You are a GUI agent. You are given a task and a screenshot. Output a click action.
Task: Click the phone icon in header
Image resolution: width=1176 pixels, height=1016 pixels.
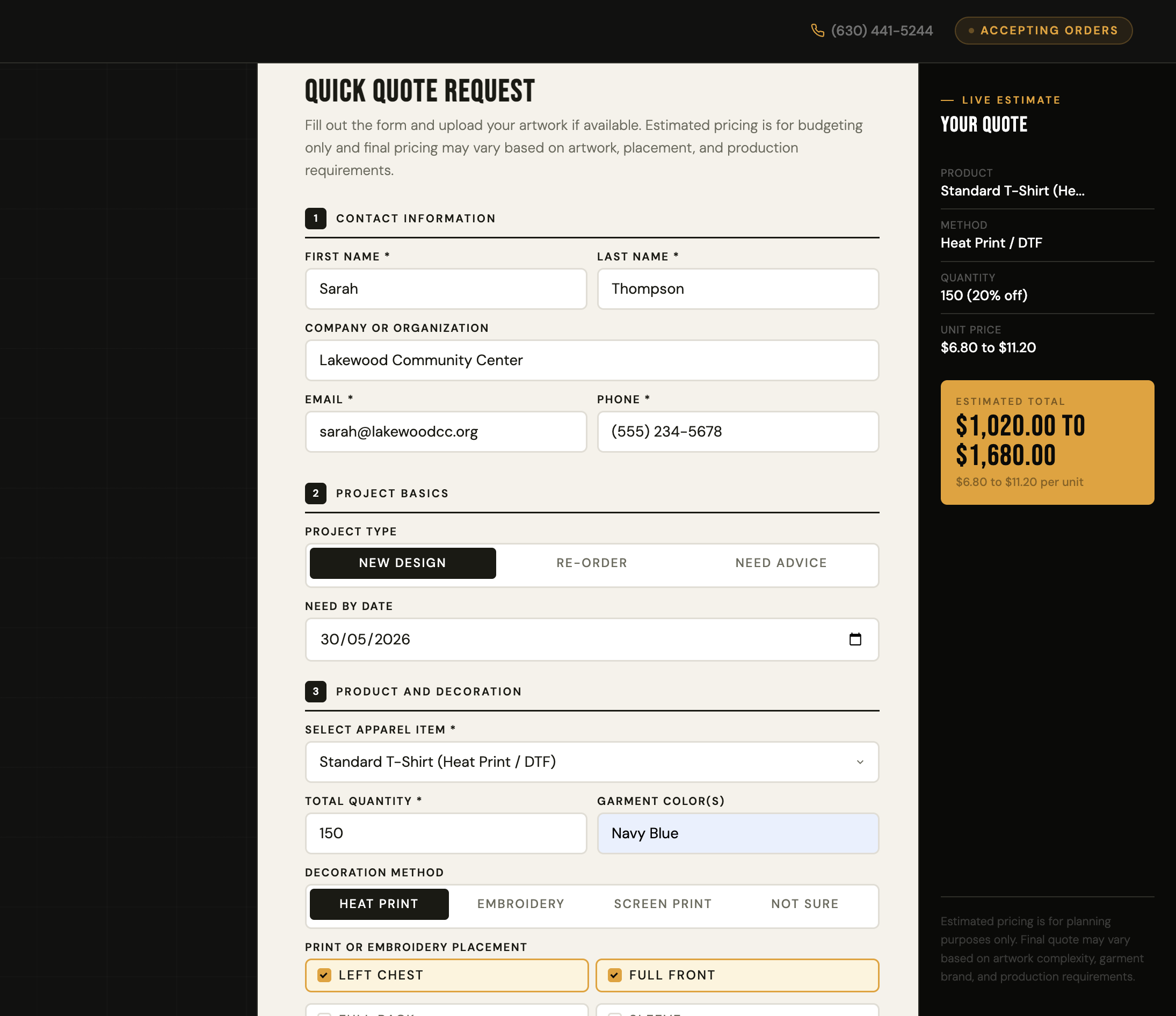coord(817,31)
